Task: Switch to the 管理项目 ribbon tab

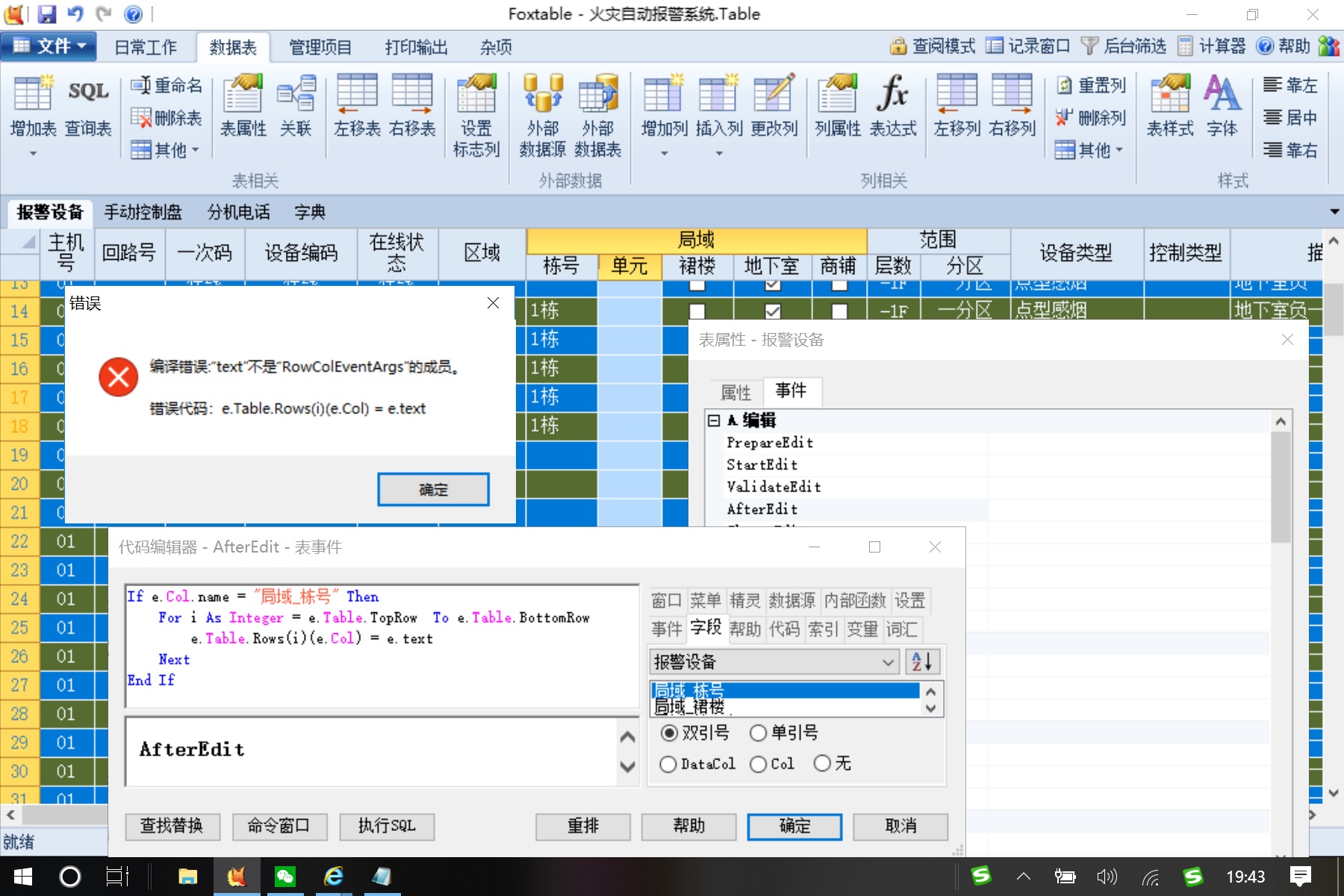Action: (320, 47)
